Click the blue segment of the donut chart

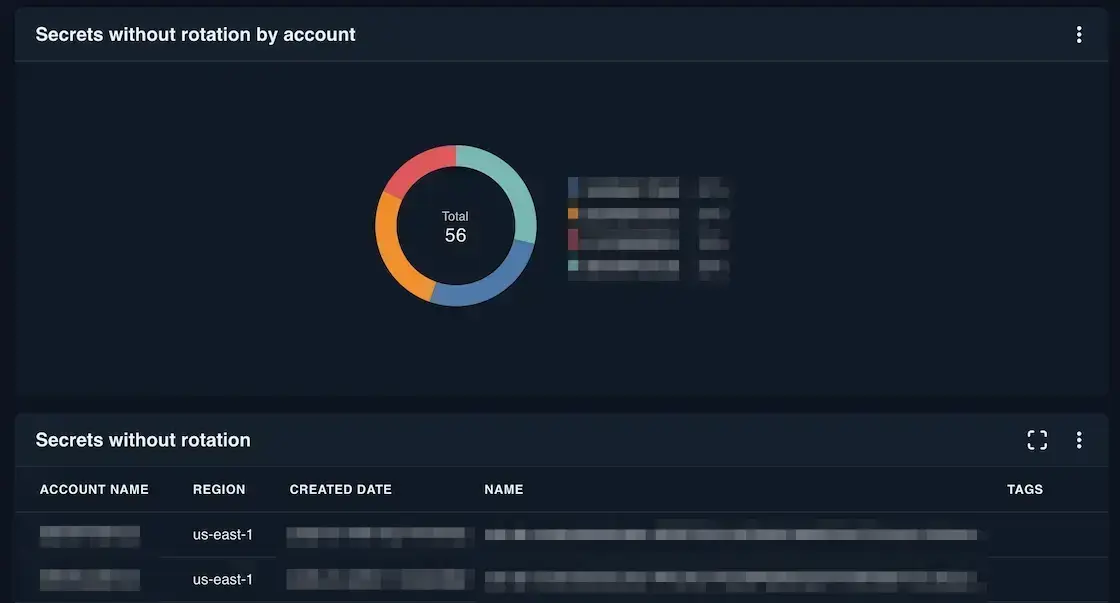pos(490,280)
